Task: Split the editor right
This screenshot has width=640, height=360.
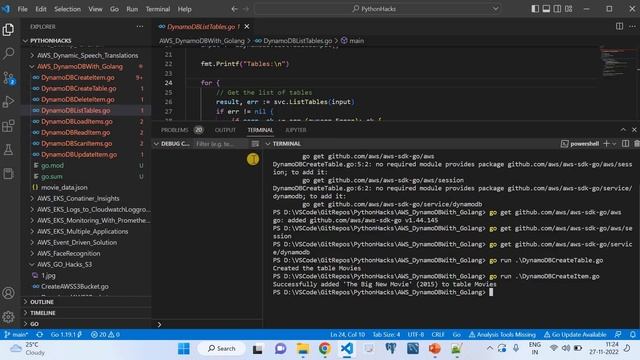Action: [x=619, y=26]
